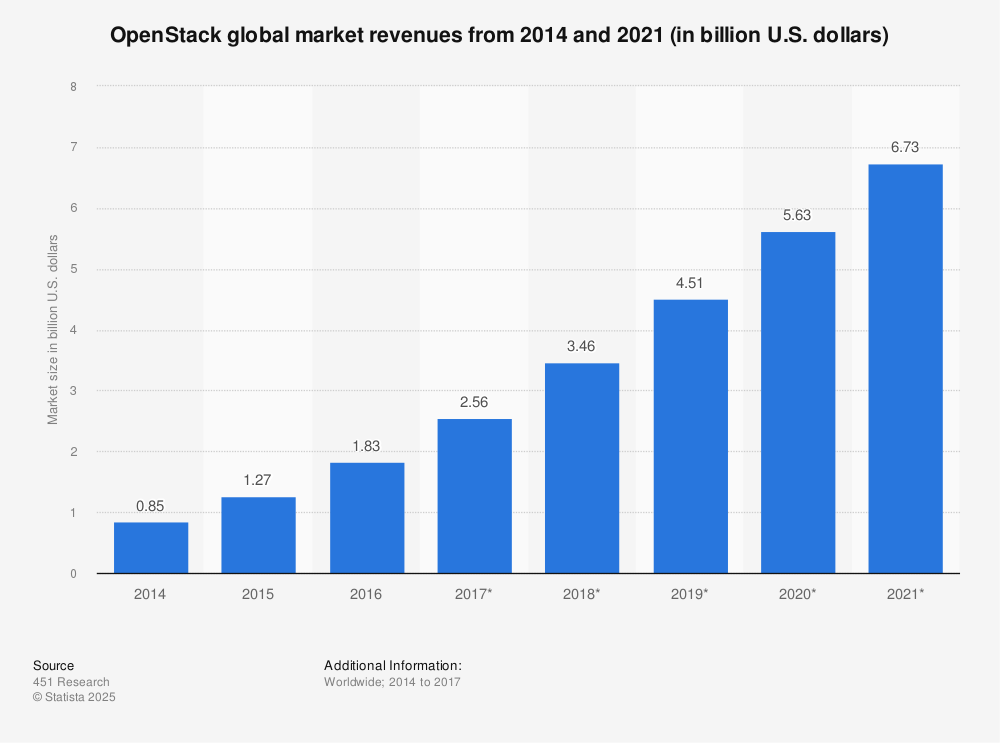Viewport: 1000px width, 743px height.
Task: Click the 6.73 data label
Action: click(906, 147)
